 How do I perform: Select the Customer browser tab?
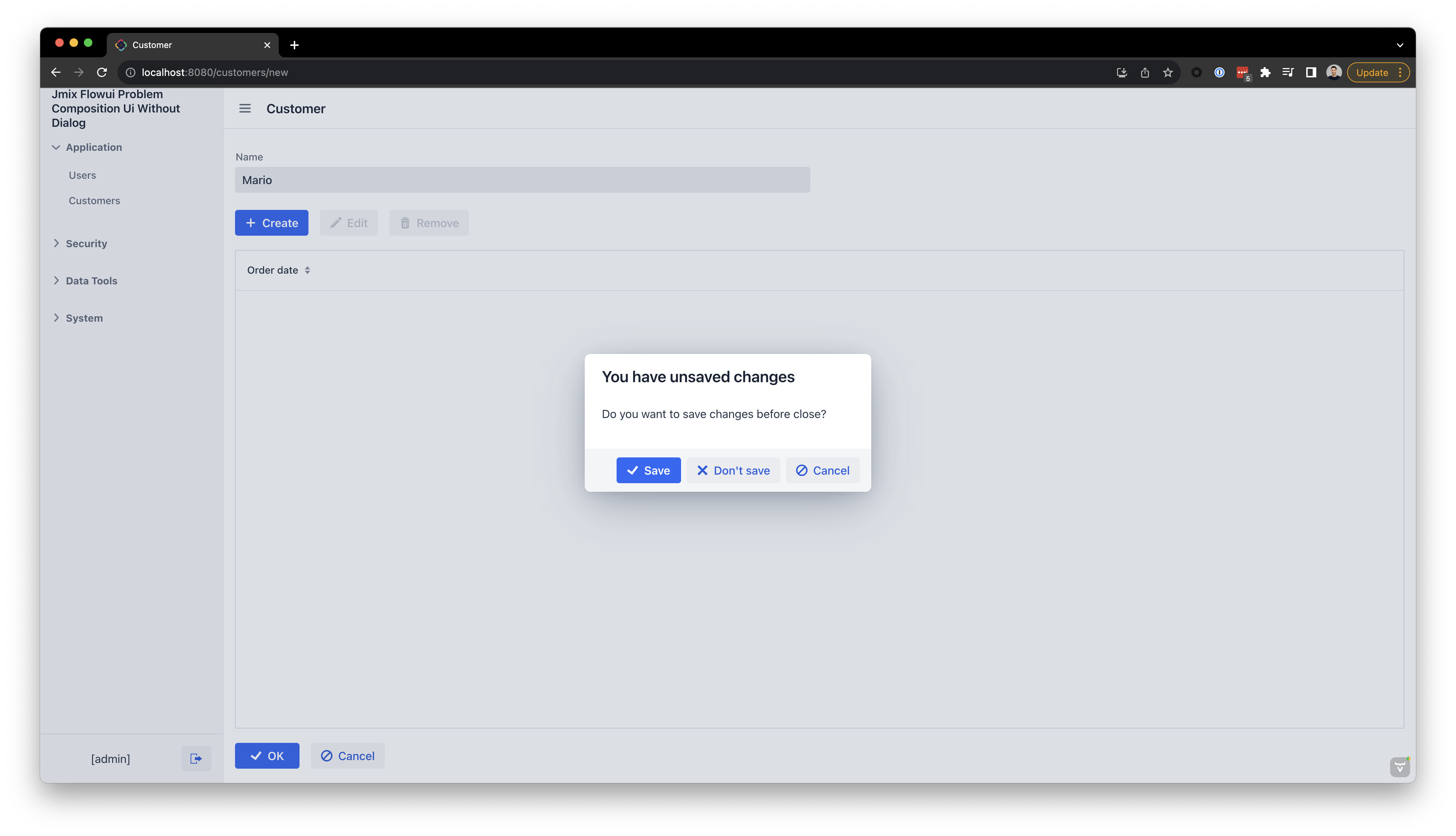point(192,45)
